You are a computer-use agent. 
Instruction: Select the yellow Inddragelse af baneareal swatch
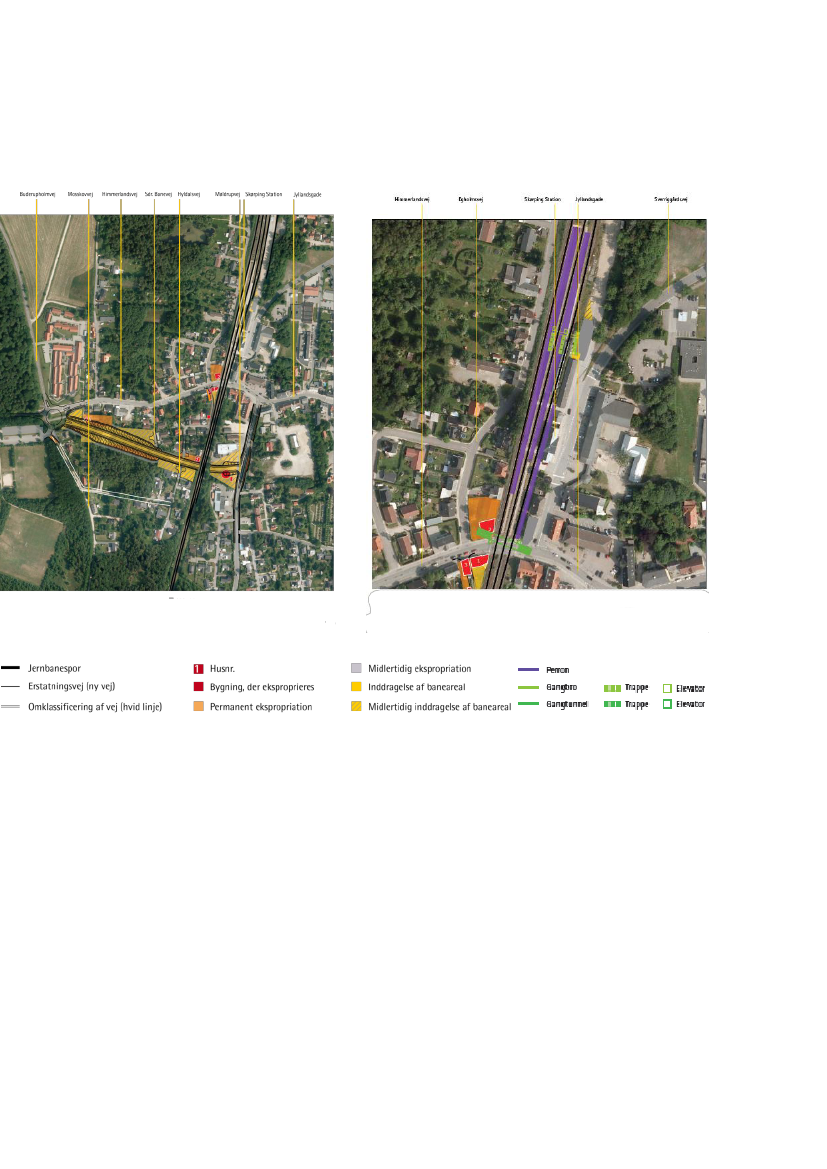(356, 687)
